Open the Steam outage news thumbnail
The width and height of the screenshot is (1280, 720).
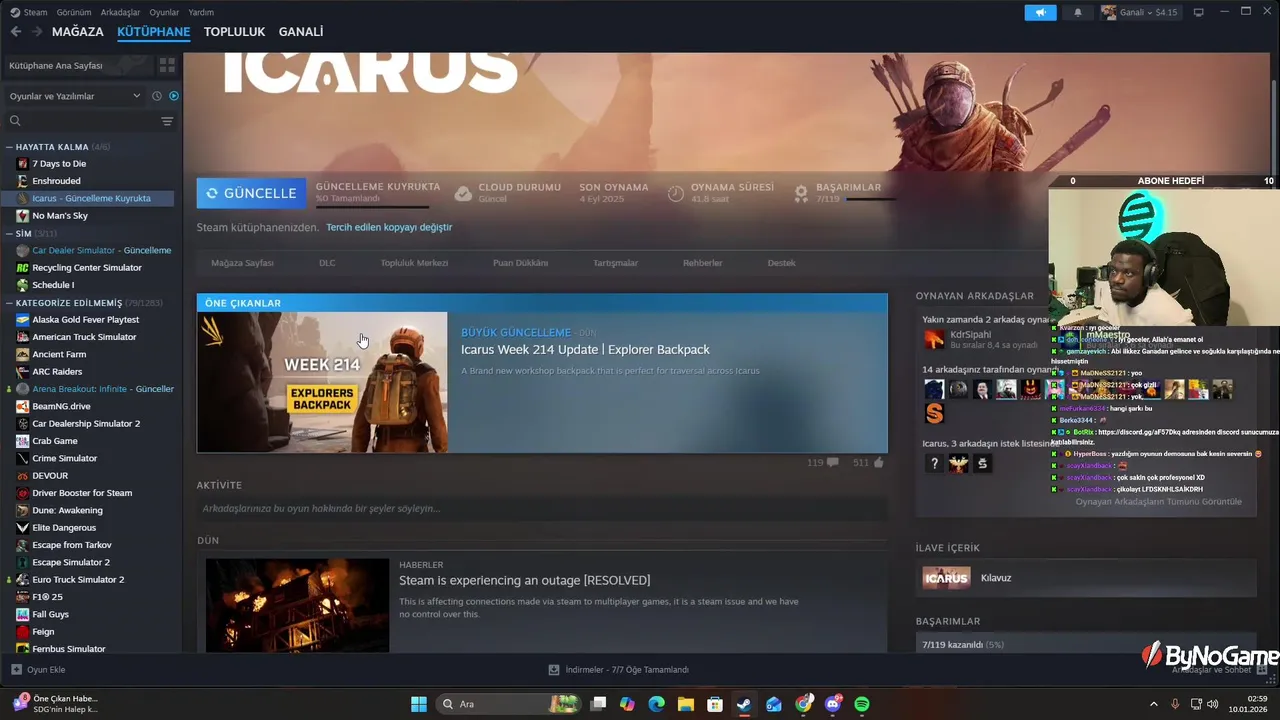297,605
